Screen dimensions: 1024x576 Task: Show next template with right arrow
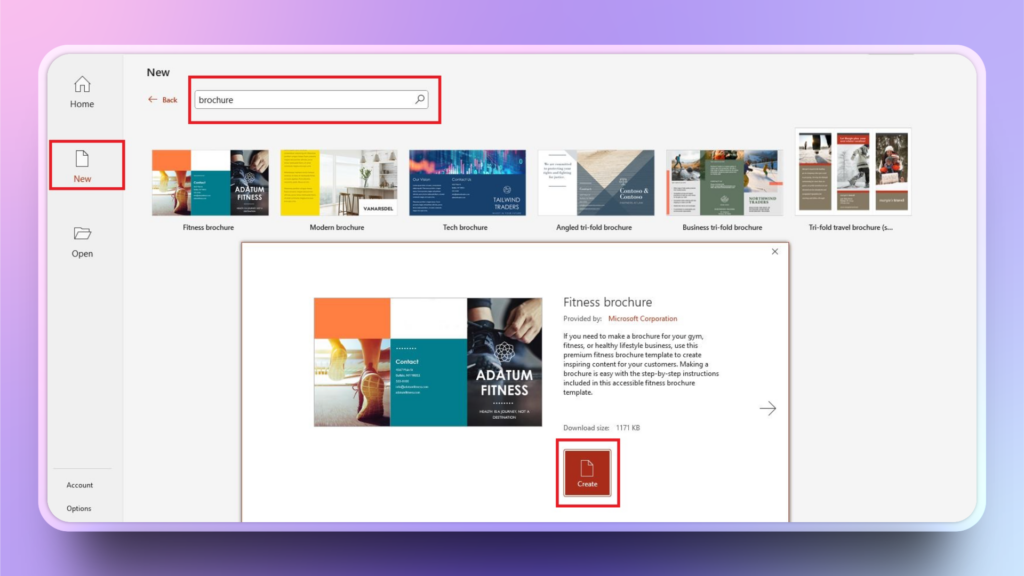[x=767, y=408]
